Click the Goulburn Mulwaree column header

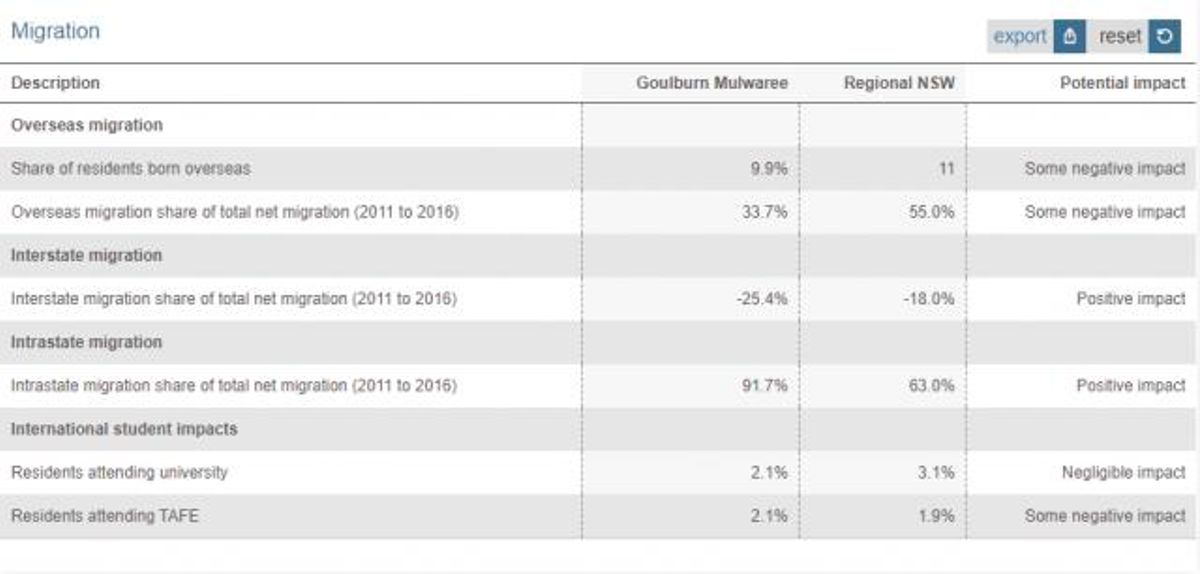[x=712, y=83]
